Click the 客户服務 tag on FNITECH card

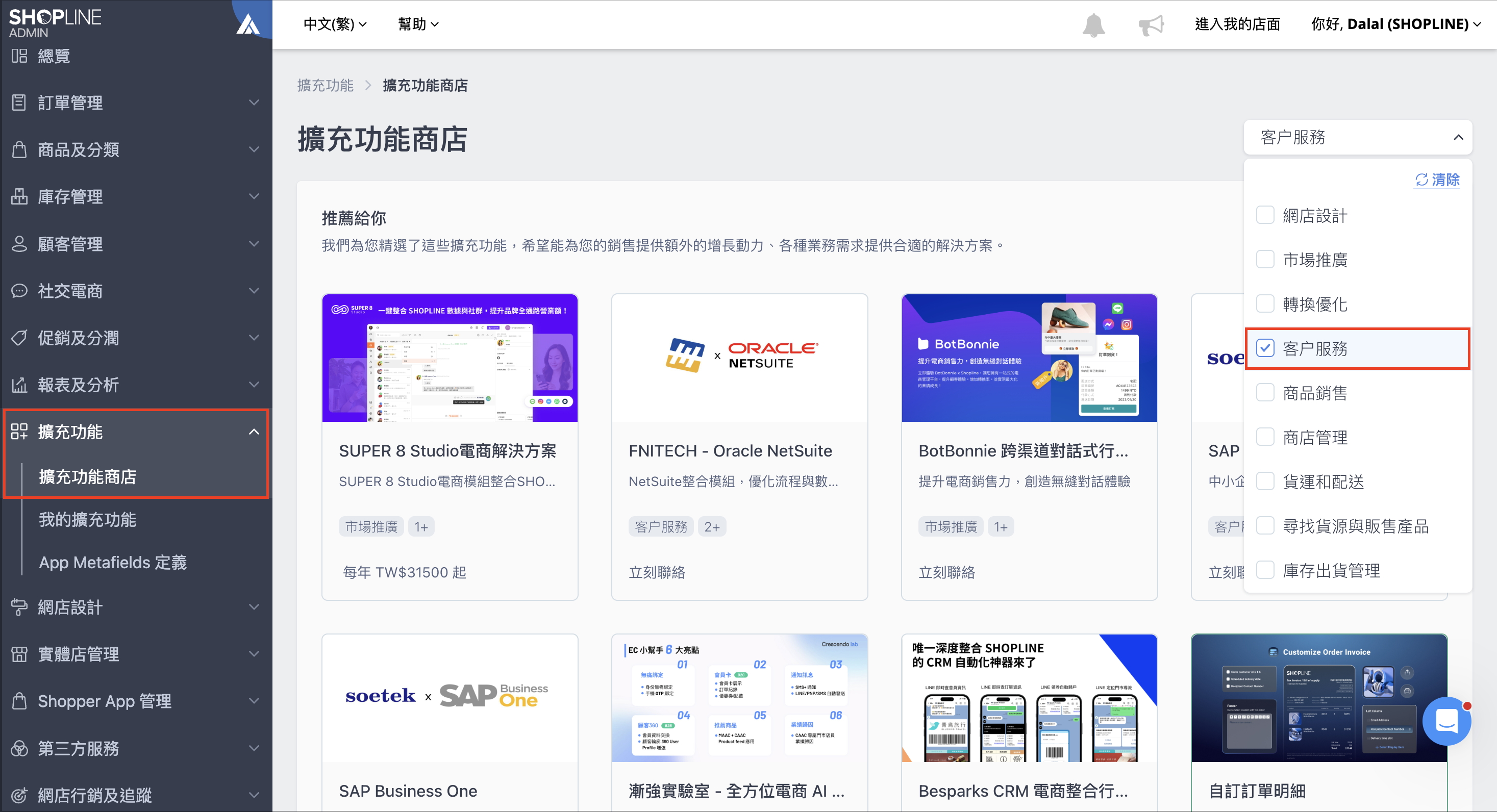click(x=661, y=527)
